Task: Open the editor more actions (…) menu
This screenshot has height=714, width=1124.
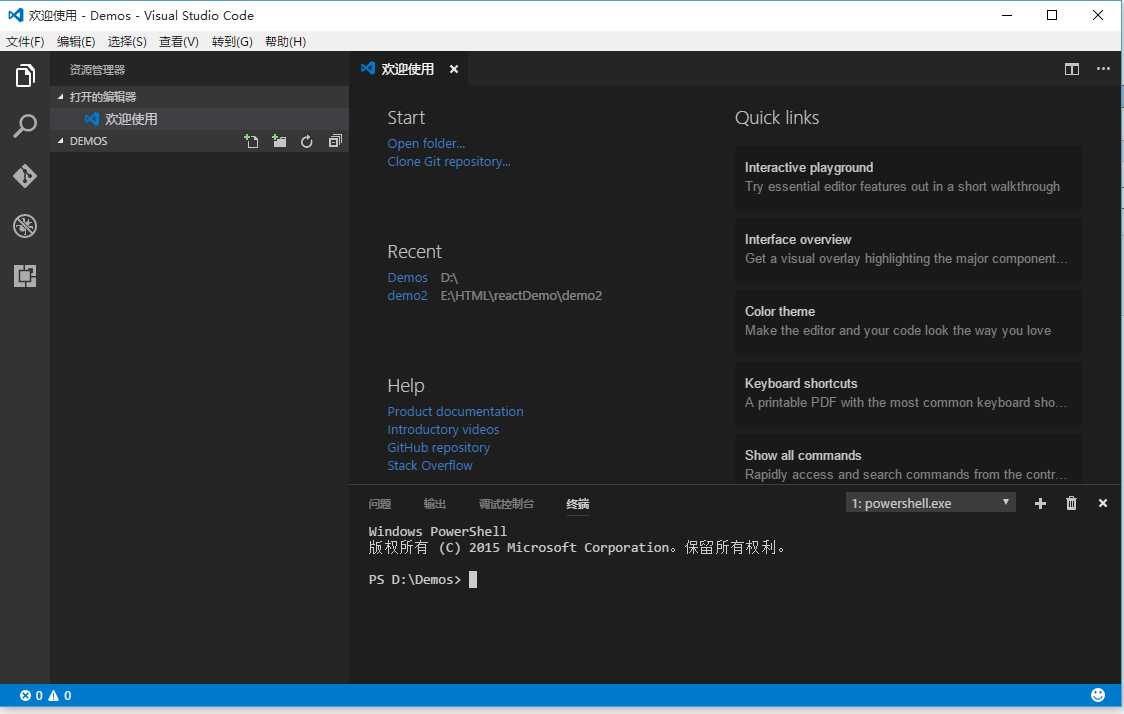Action: [x=1103, y=69]
